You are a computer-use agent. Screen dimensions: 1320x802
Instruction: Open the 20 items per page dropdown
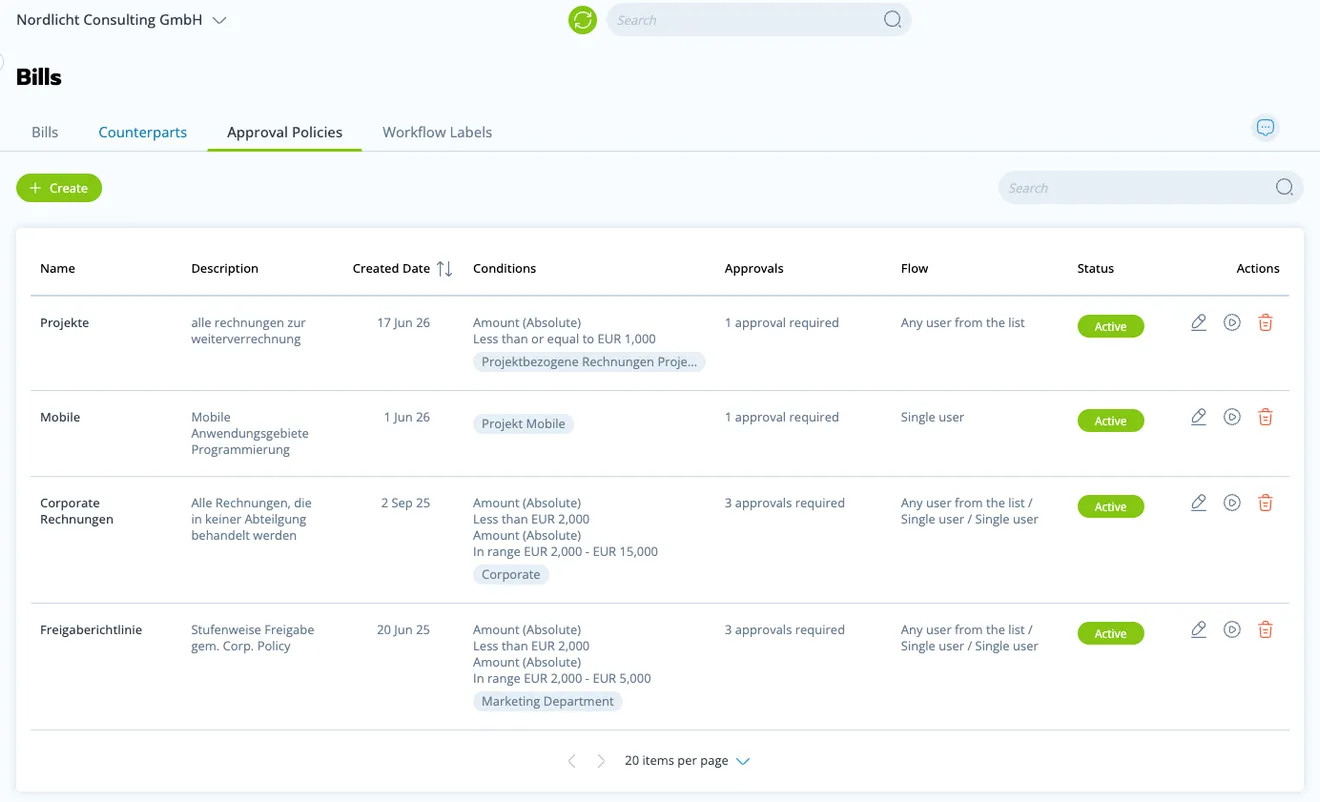[x=687, y=761]
